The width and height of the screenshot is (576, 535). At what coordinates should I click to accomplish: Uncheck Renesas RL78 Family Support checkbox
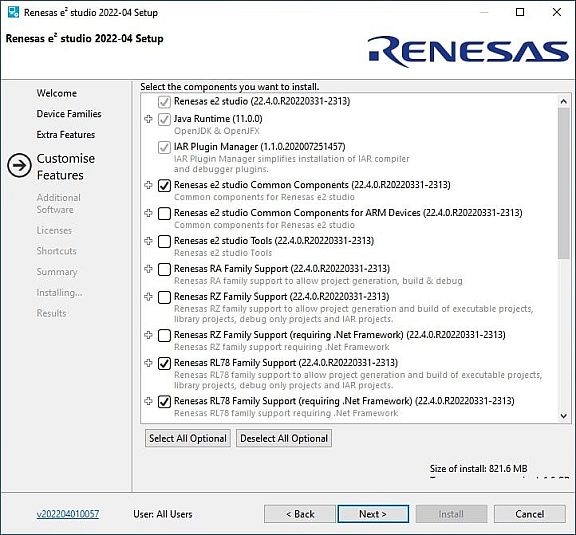tap(164, 363)
